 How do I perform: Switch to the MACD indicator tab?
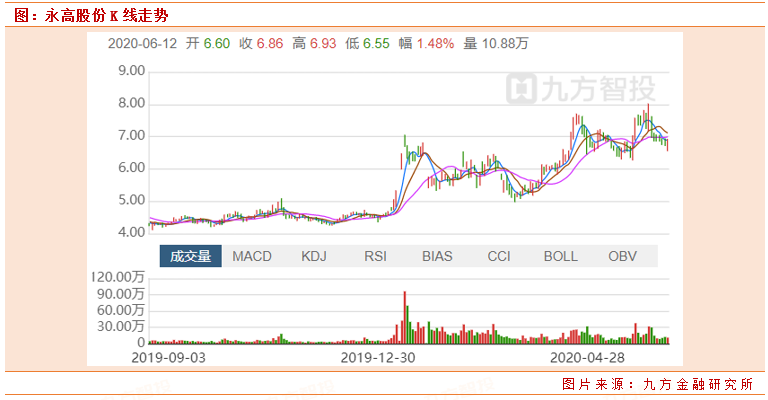click(252, 256)
